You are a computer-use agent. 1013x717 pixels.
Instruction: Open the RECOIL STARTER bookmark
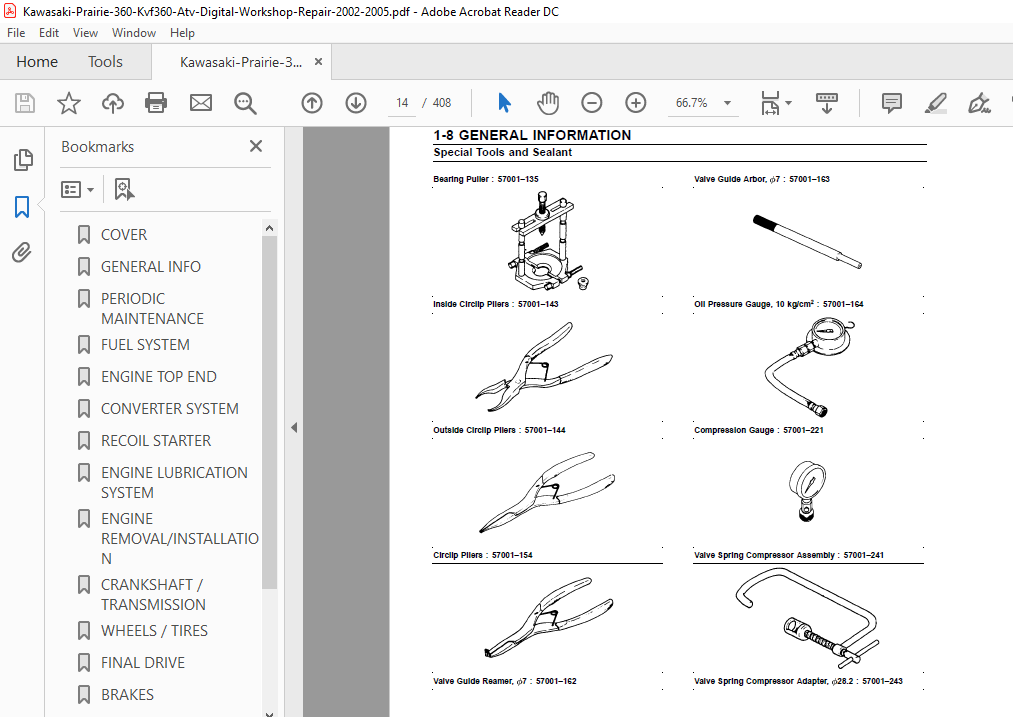(x=156, y=441)
